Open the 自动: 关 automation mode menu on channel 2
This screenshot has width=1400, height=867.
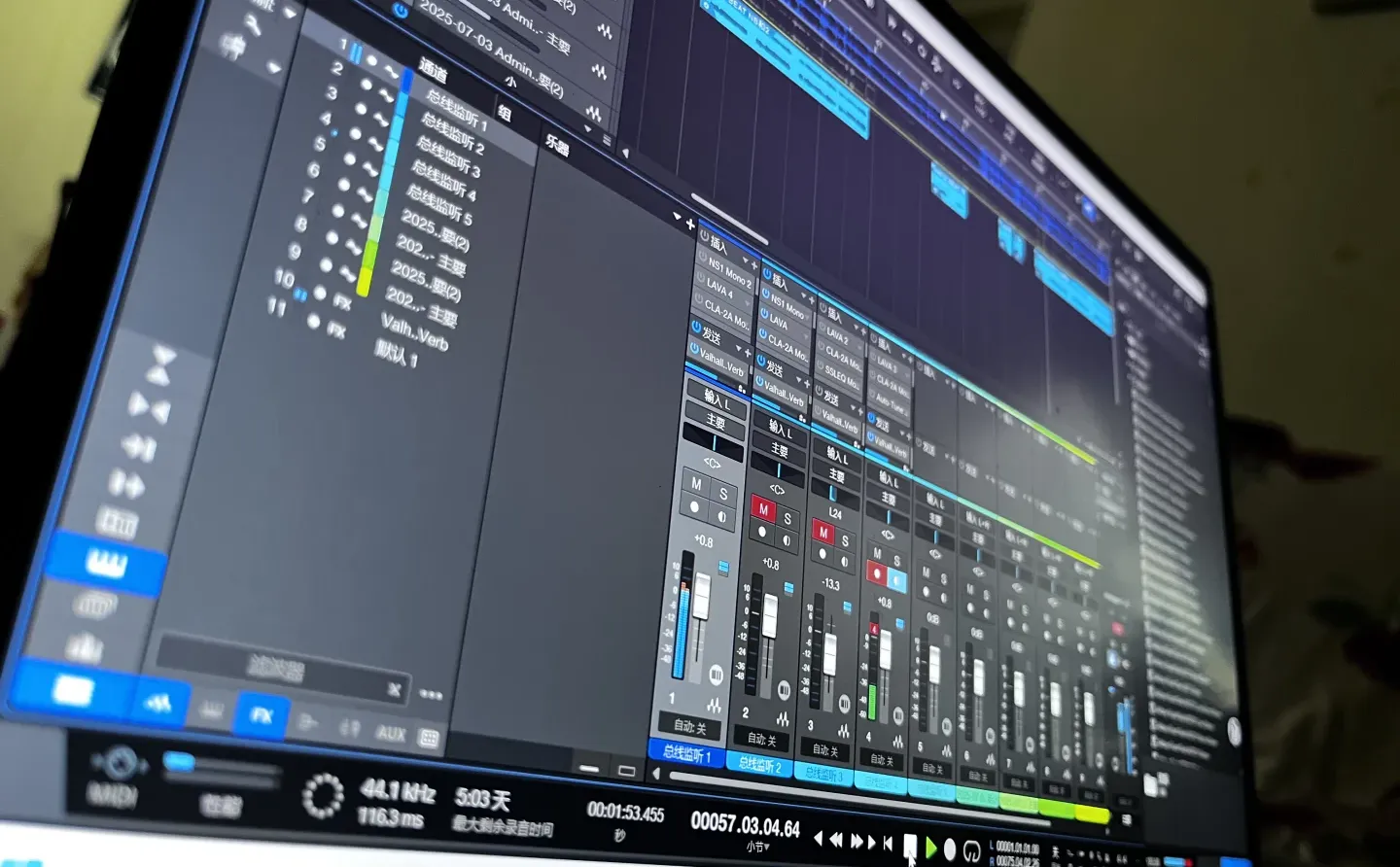pyautogui.click(x=759, y=739)
